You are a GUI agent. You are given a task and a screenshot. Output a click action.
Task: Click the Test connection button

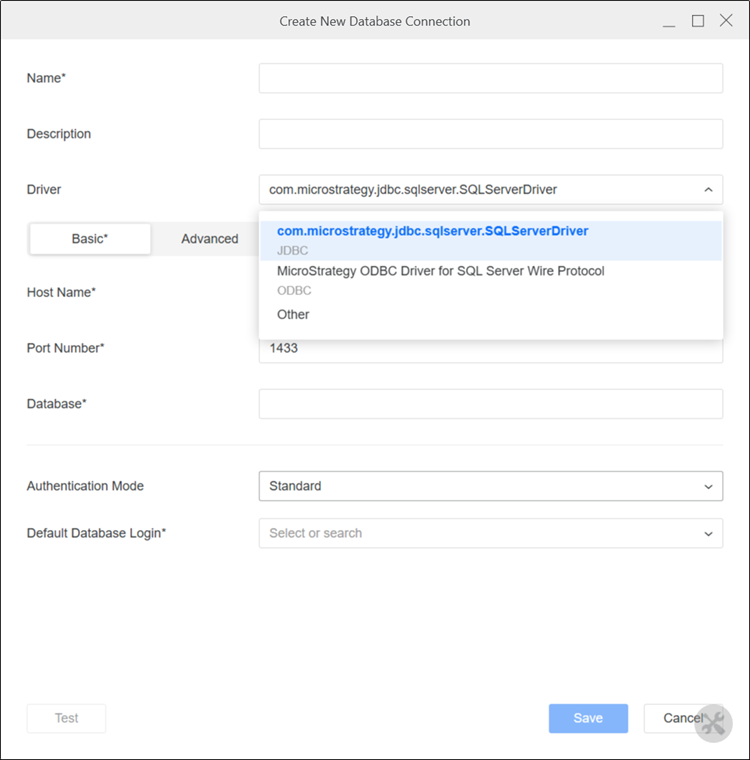pyautogui.click(x=66, y=718)
